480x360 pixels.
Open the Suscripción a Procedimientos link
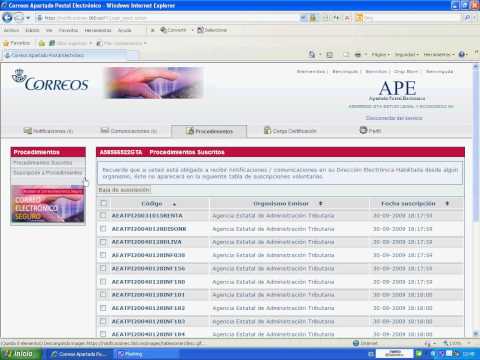coord(47,173)
